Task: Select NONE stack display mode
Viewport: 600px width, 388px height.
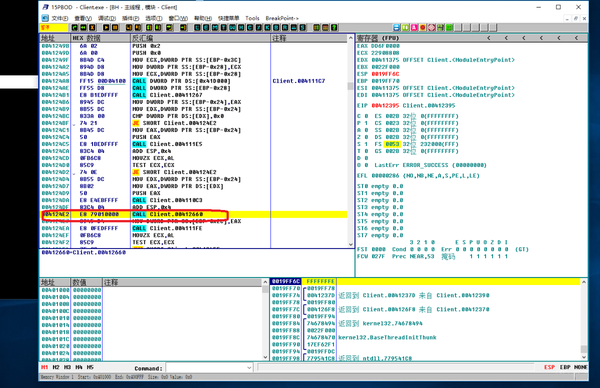Action: (581, 367)
